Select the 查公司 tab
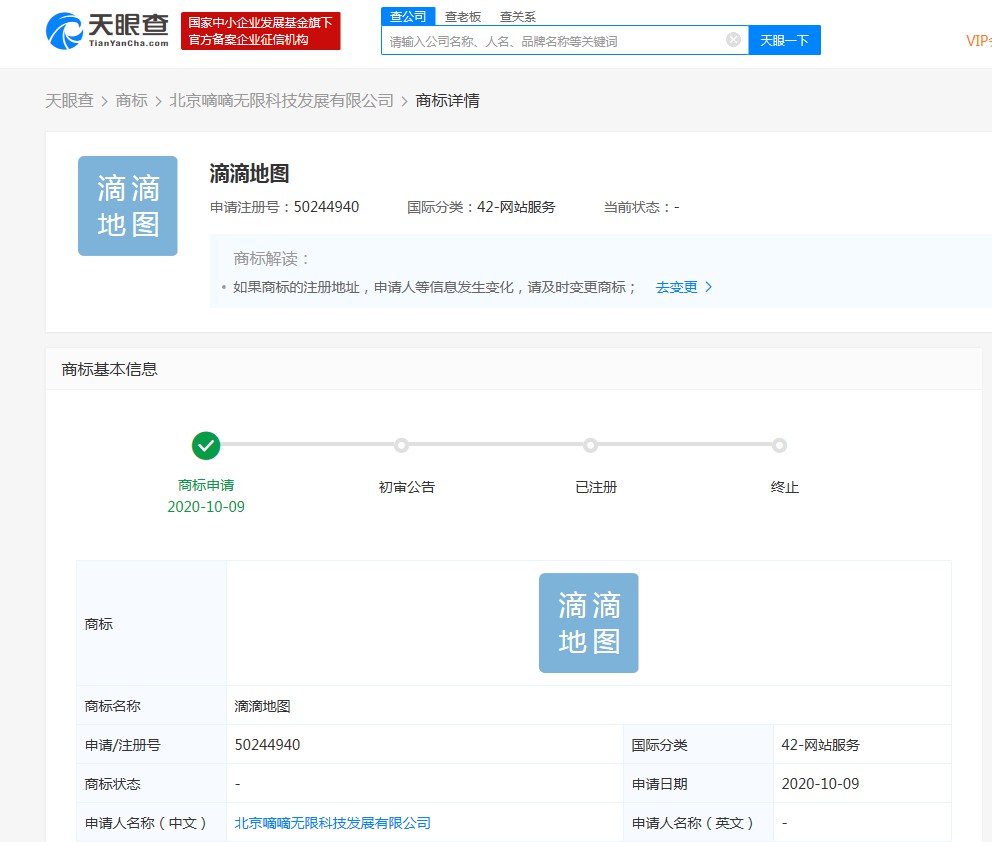The width and height of the screenshot is (992, 842). 408,16
